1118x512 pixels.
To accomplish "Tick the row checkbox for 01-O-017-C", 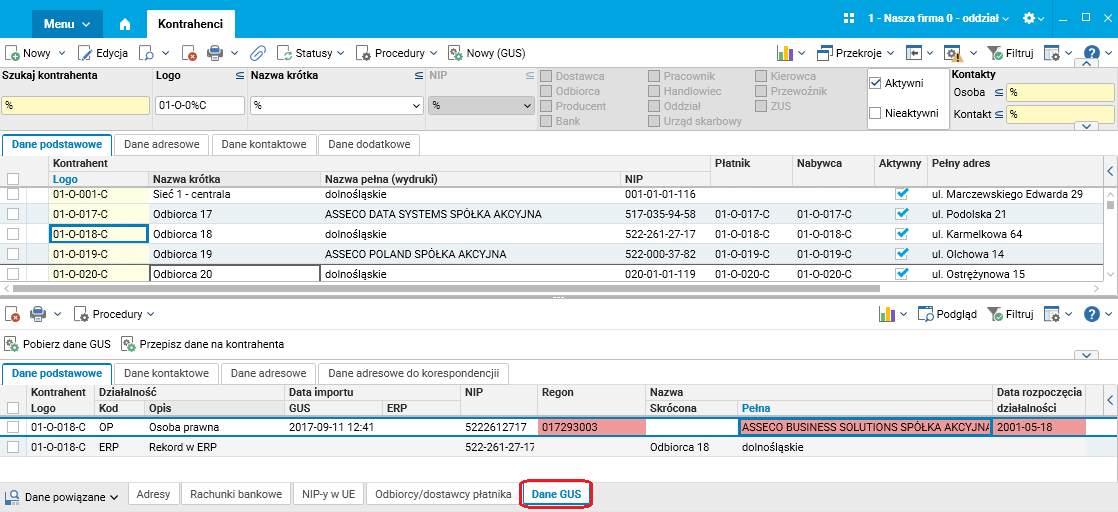I will 13,214.
